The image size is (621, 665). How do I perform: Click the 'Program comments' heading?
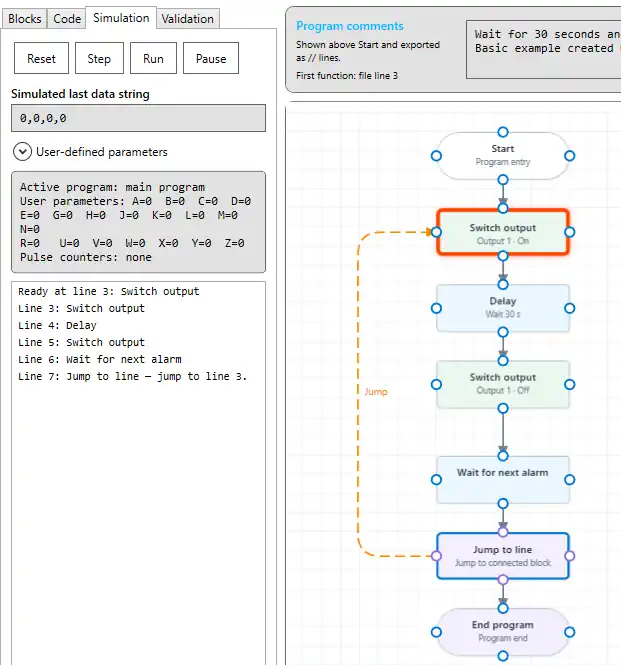(350, 26)
